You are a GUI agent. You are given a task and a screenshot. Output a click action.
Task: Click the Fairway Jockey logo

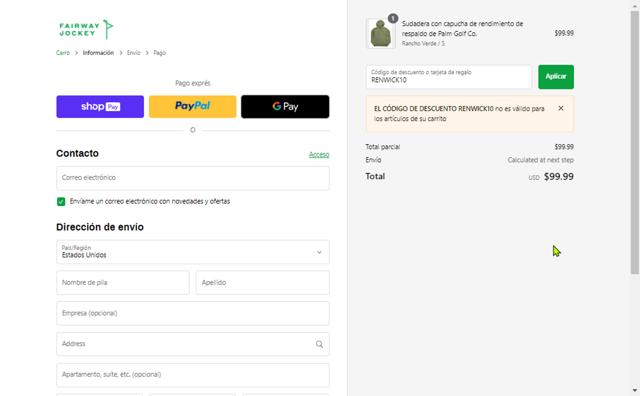coord(86,29)
